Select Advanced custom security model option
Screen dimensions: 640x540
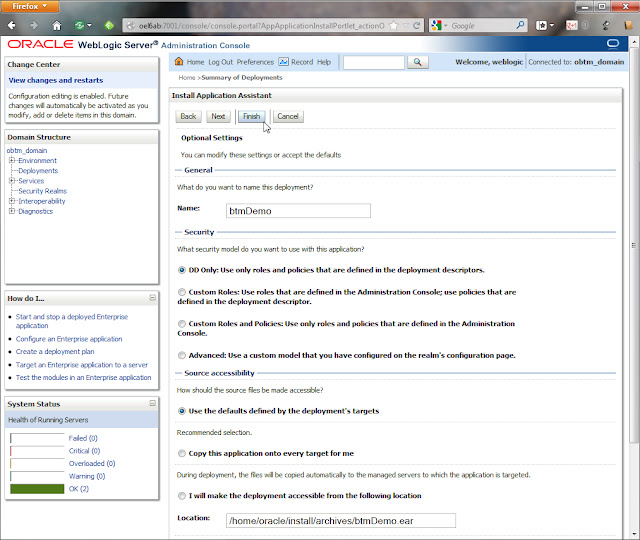[x=182, y=356]
